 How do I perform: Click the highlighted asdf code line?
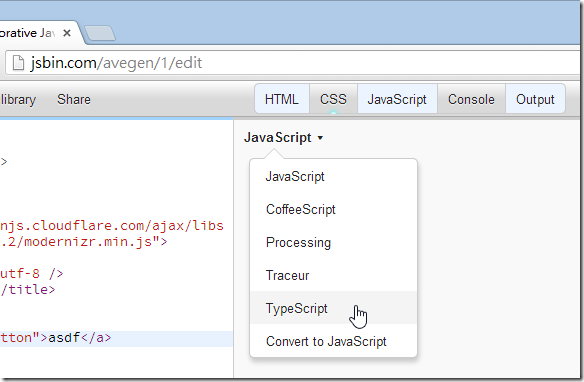click(116, 338)
